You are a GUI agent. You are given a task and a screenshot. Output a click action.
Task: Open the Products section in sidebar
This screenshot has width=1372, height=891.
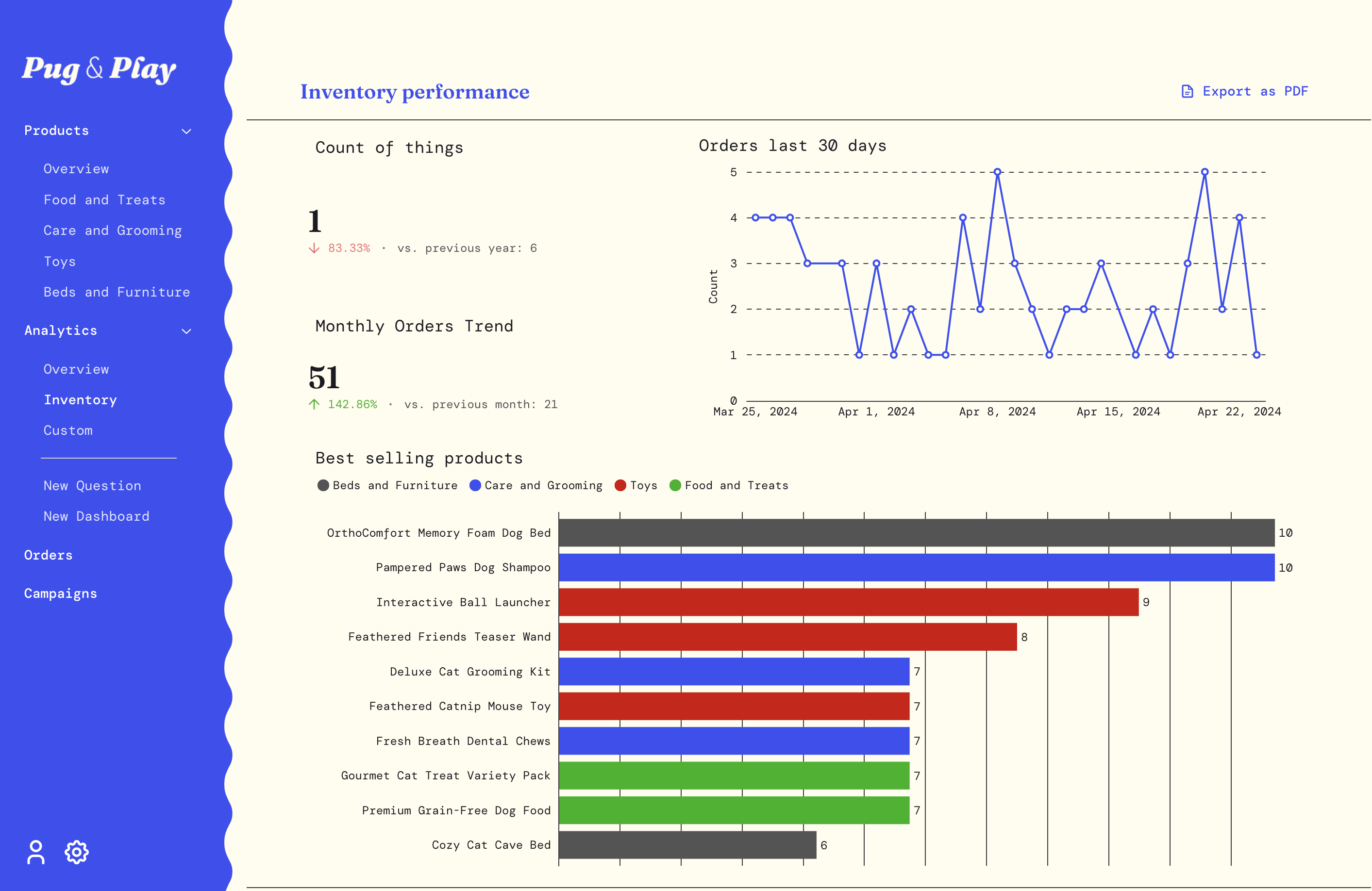pyautogui.click(x=56, y=130)
